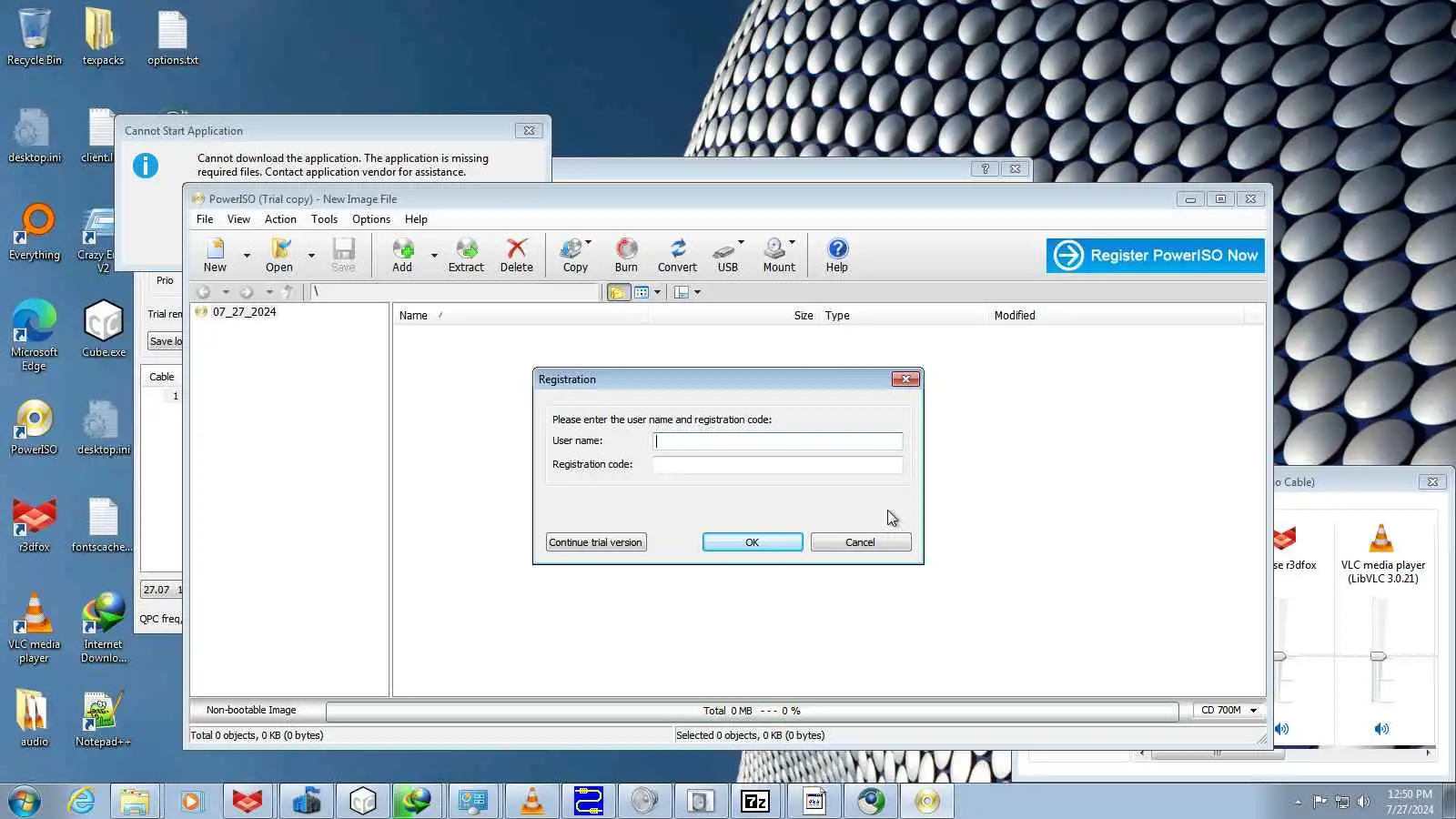This screenshot has height=819, width=1456.
Task: Close the Cannot Start Application dialog
Action: point(529,131)
